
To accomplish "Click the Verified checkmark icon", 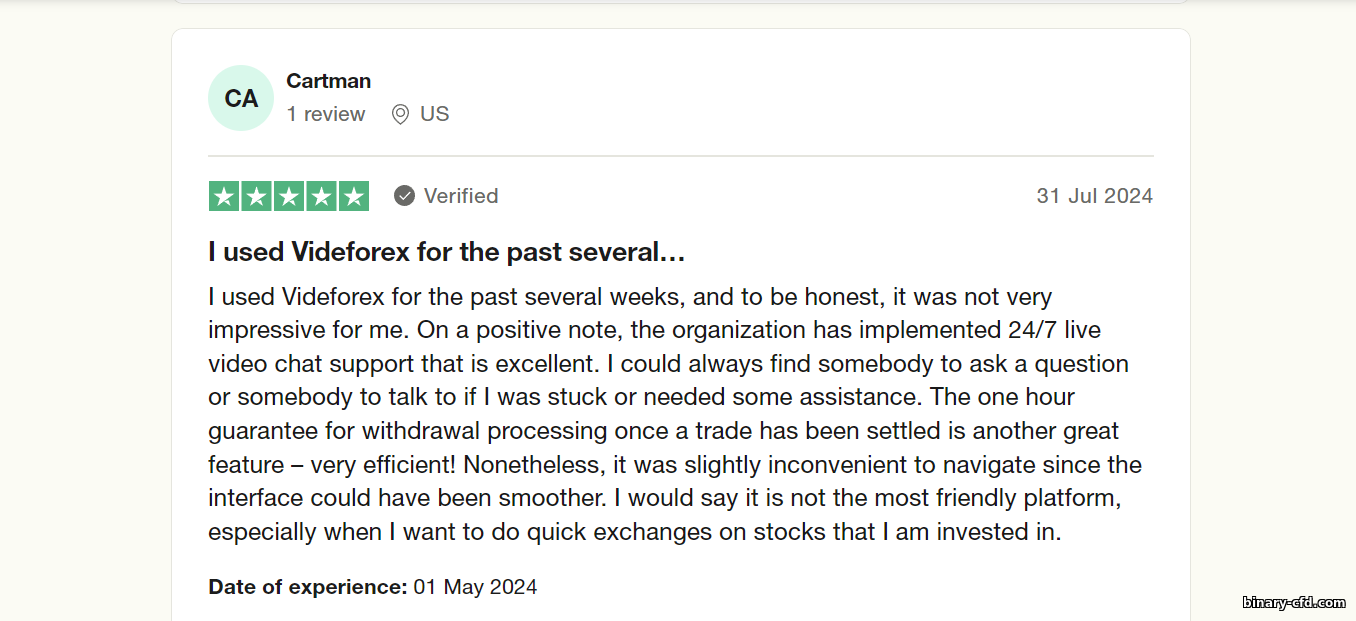I will (404, 196).
